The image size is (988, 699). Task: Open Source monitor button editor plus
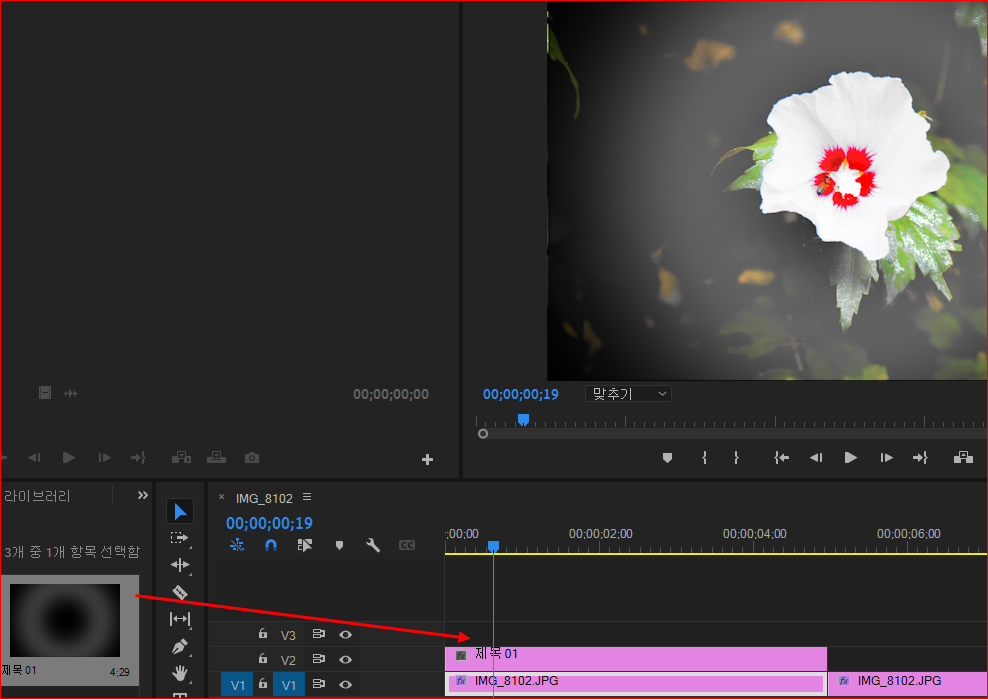tap(427, 459)
